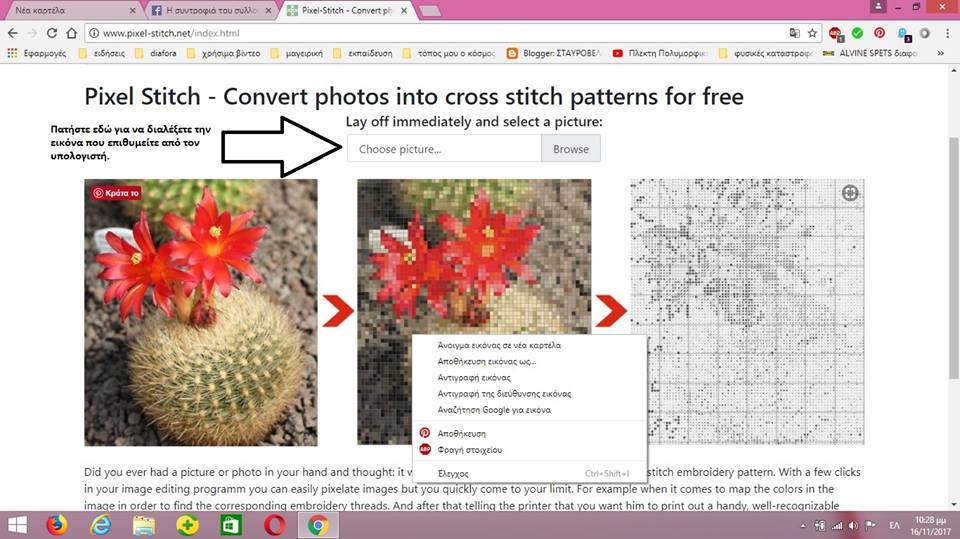Open the χρήσιμα βίντεο bookmark folder
Viewport: 960px width, 539px height.
223,53
